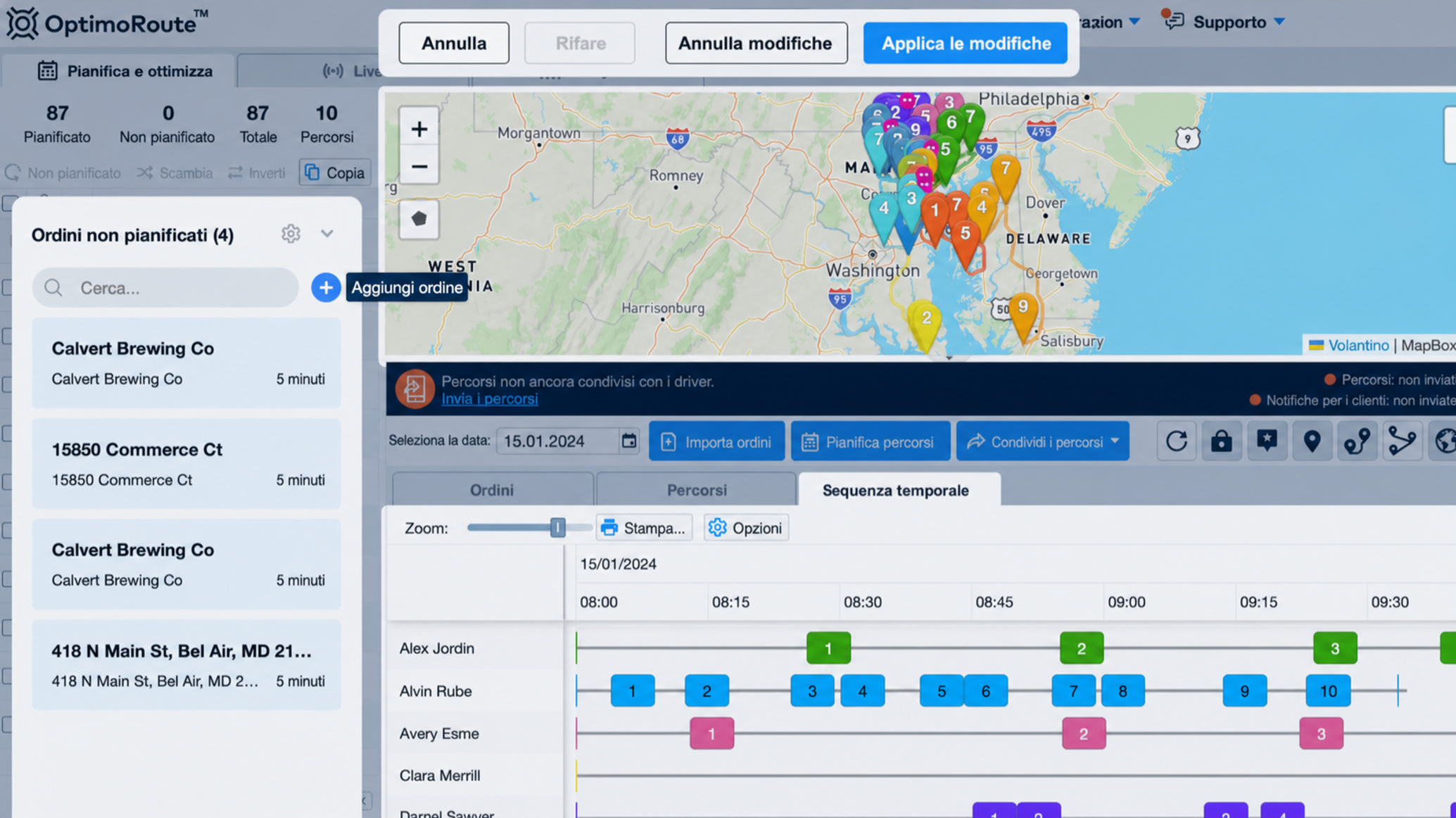This screenshot has height=818, width=1456.
Task: Open the Supporto dropdown menu
Action: click(1237, 22)
